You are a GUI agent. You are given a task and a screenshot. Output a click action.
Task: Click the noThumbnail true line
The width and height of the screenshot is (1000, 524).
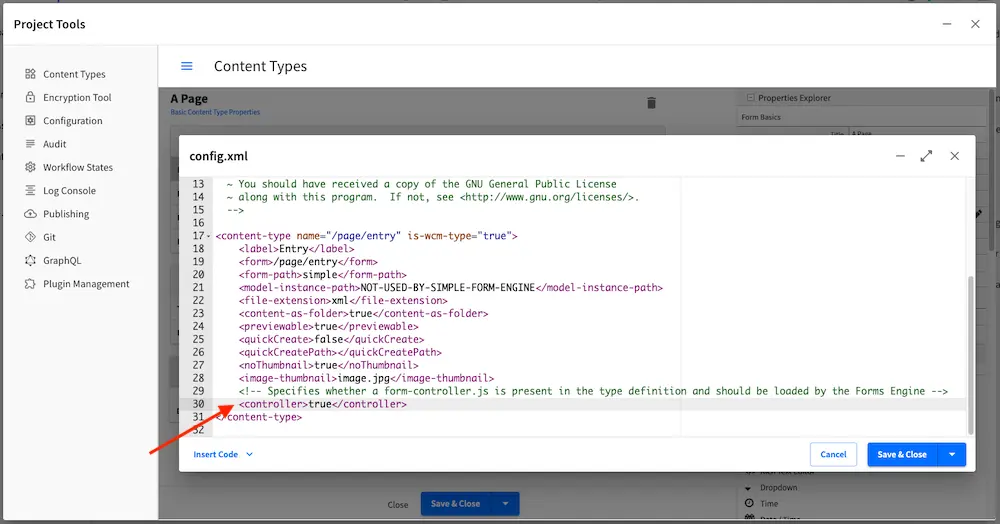[328, 366]
